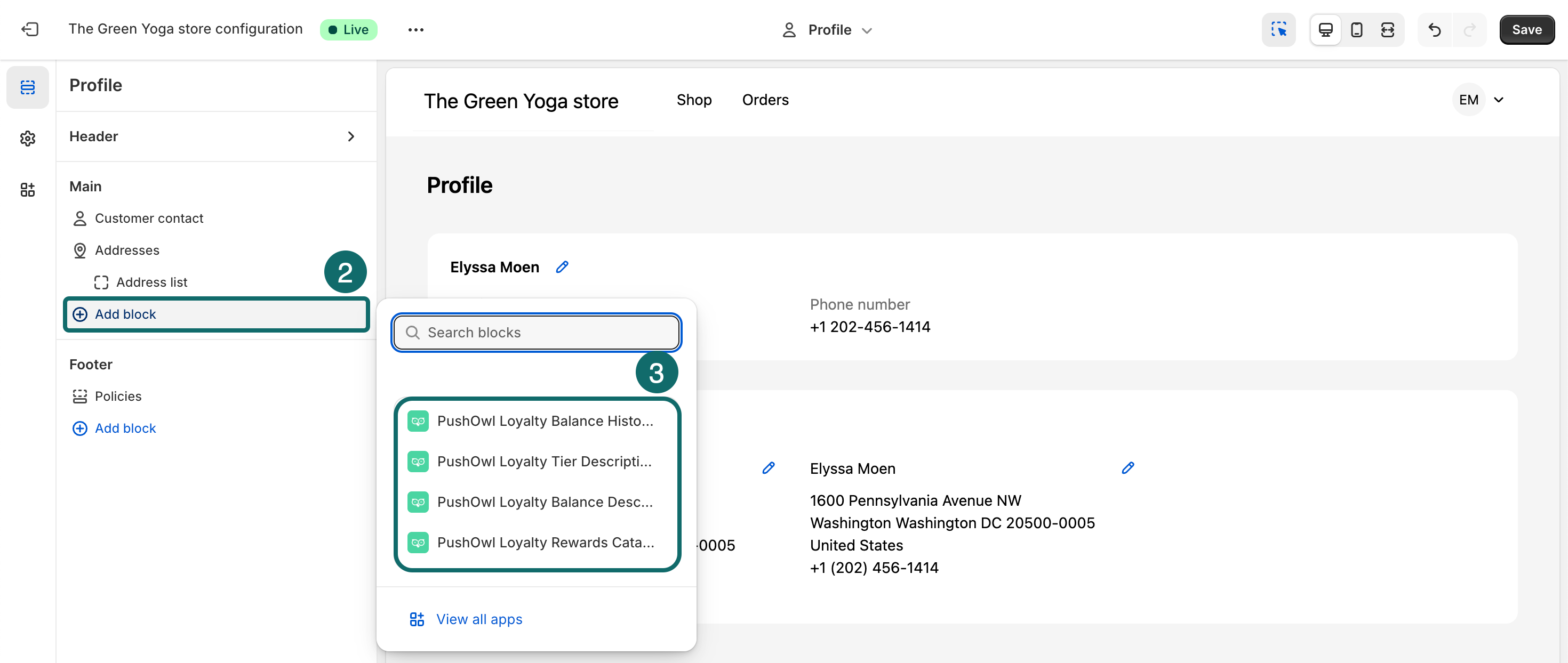Undo the last change
This screenshot has width=1568, height=663.
(x=1435, y=29)
